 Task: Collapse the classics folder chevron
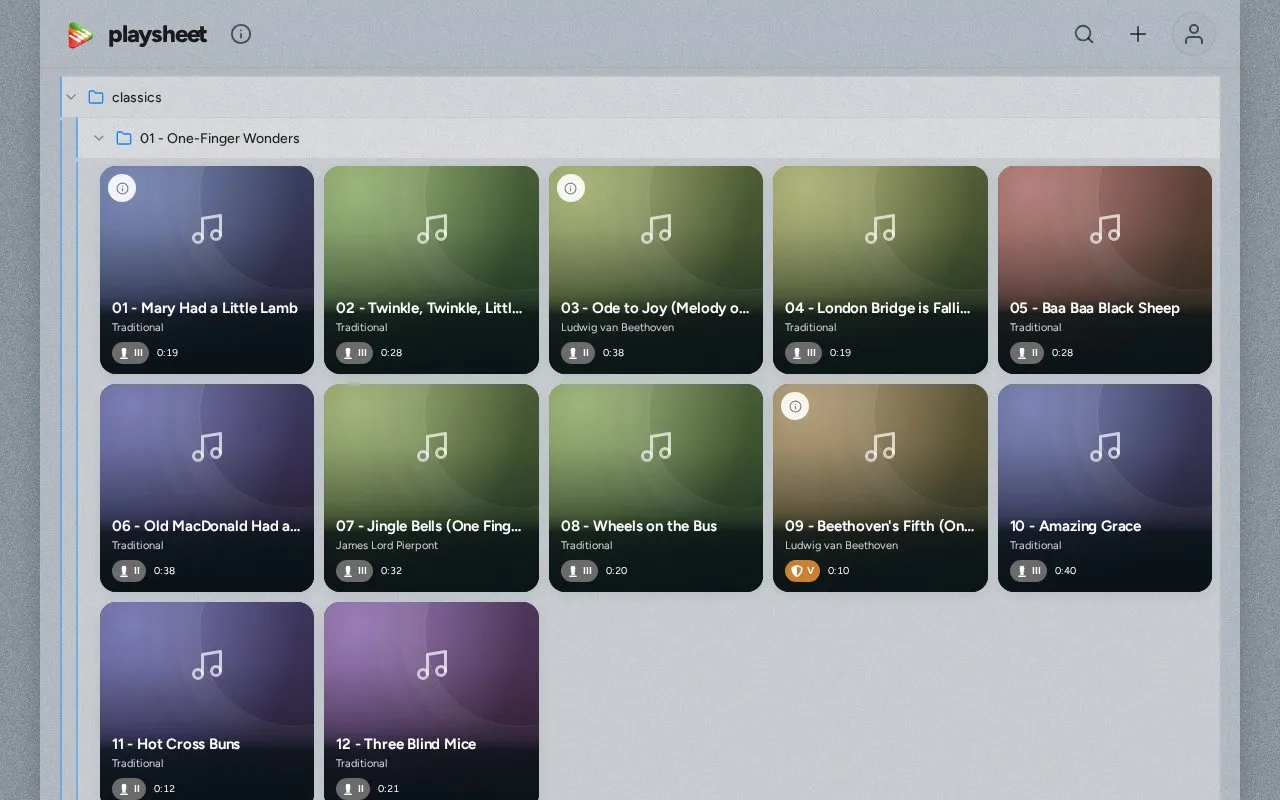point(71,97)
